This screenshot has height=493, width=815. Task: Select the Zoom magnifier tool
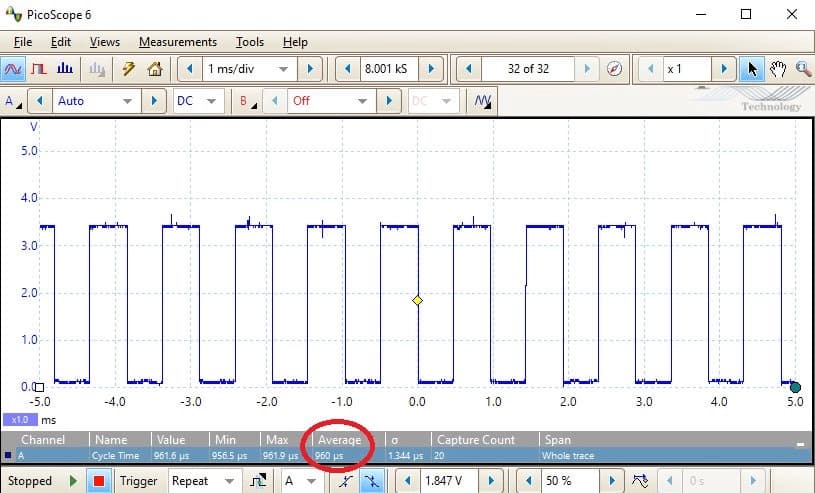[x=802, y=70]
